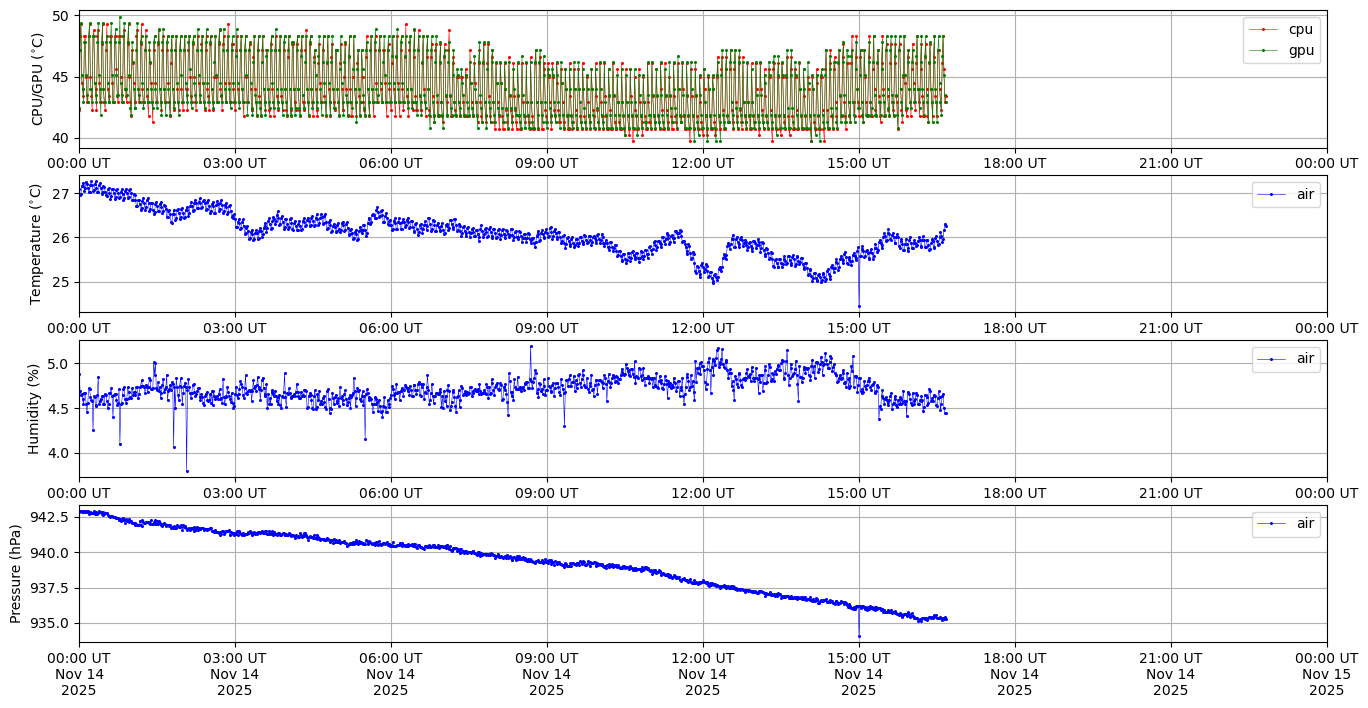Click the 942.5 pressure y-axis tick
The width and height of the screenshot is (1368, 708).
point(49,517)
